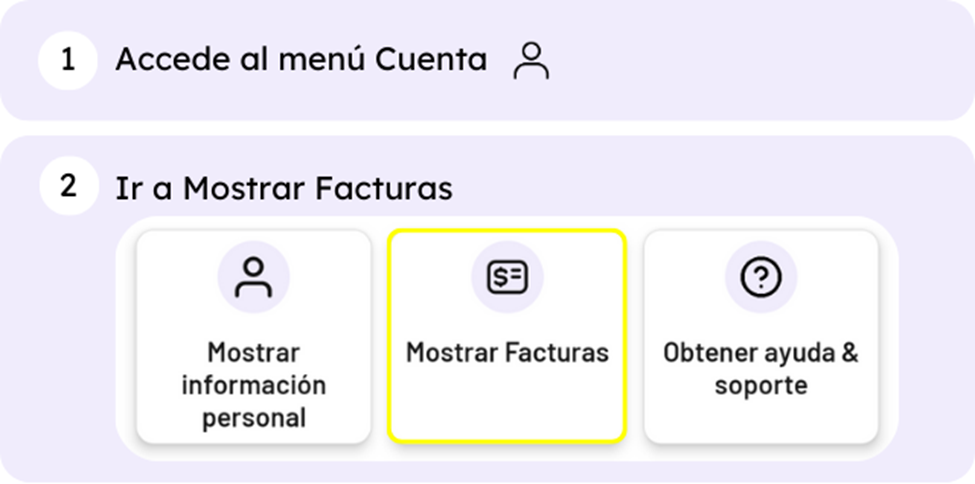Click the empty area of step 1 panel
This screenshot has width=975, height=484.
(759, 60)
